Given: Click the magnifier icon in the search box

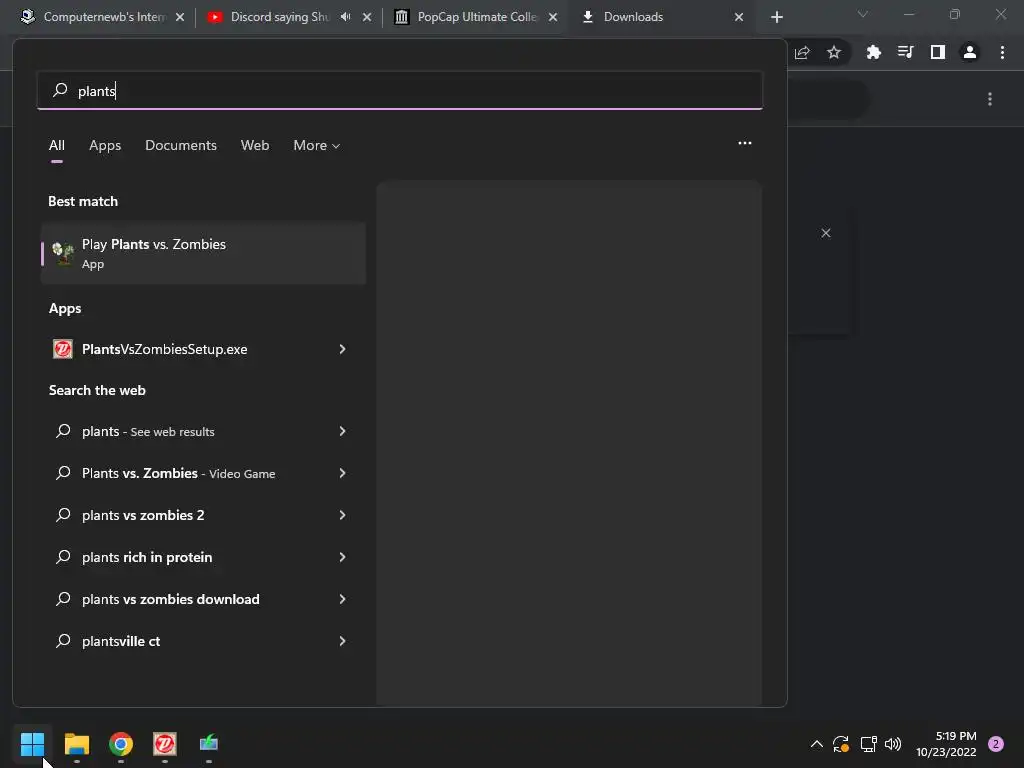Looking at the screenshot, I should [x=61, y=89].
